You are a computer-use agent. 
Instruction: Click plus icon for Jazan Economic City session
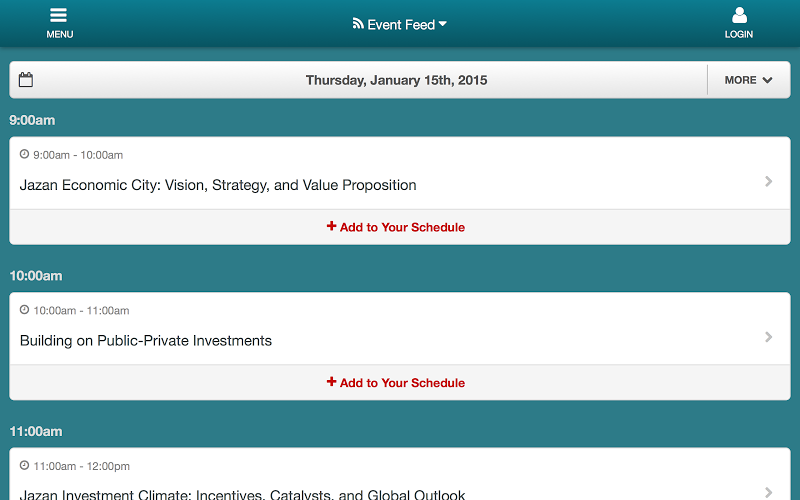pos(332,226)
